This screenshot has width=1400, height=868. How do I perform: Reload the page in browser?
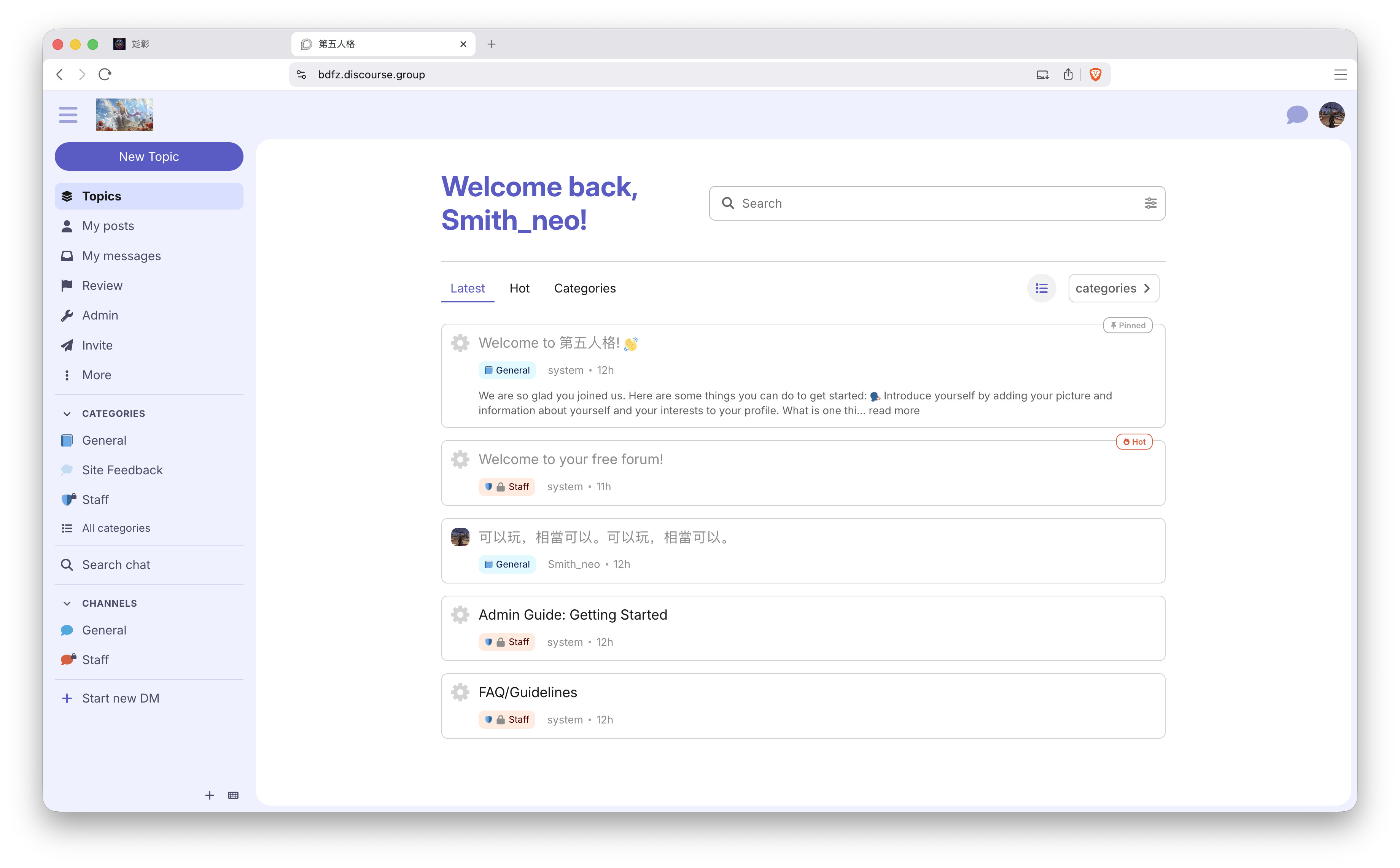pos(105,75)
